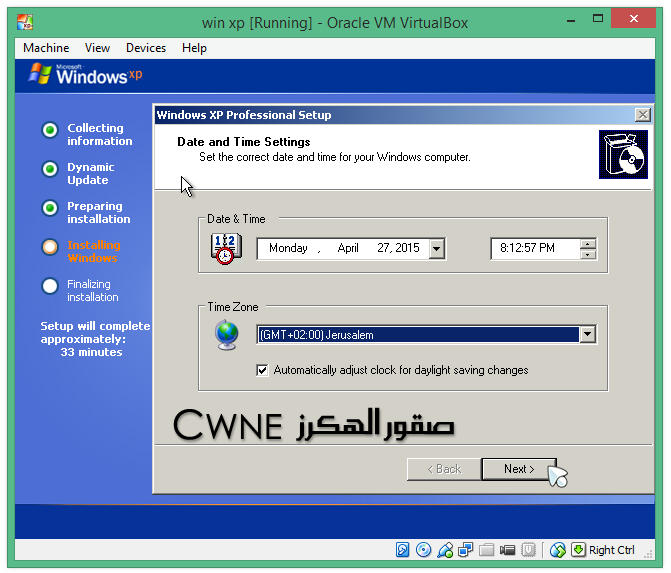Click the calendar and clock icon
This screenshot has height=573, width=671.
coord(226,249)
